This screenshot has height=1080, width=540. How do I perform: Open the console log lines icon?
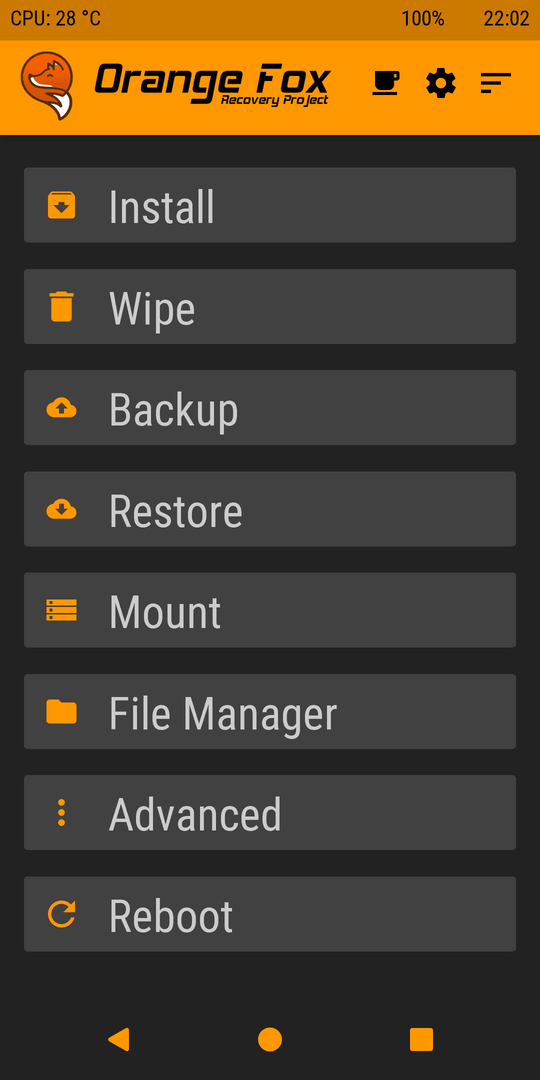coord(495,83)
